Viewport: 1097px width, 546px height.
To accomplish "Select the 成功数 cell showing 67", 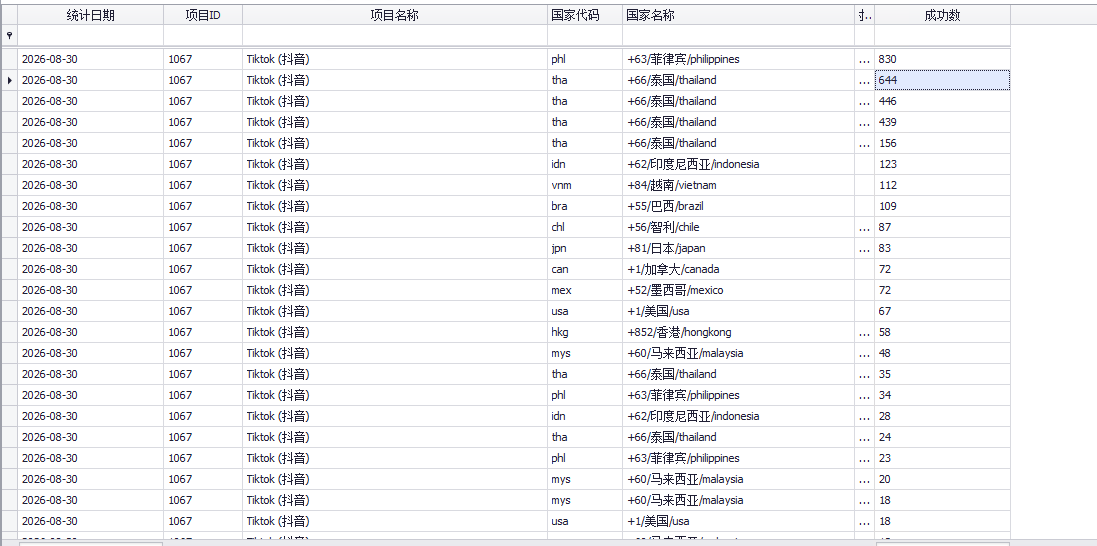I will [x=942, y=312].
